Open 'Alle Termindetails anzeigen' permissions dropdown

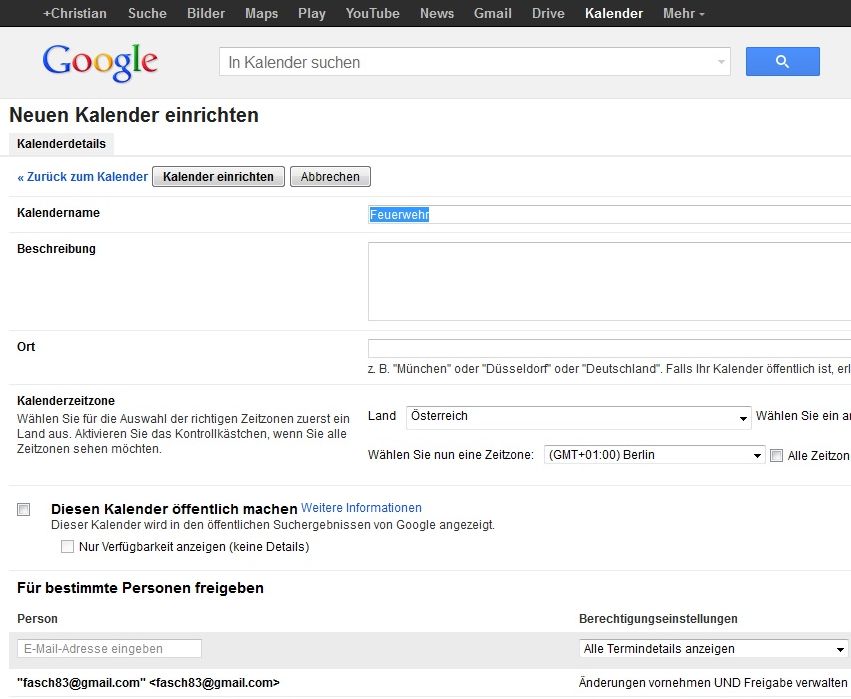(x=714, y=649)
